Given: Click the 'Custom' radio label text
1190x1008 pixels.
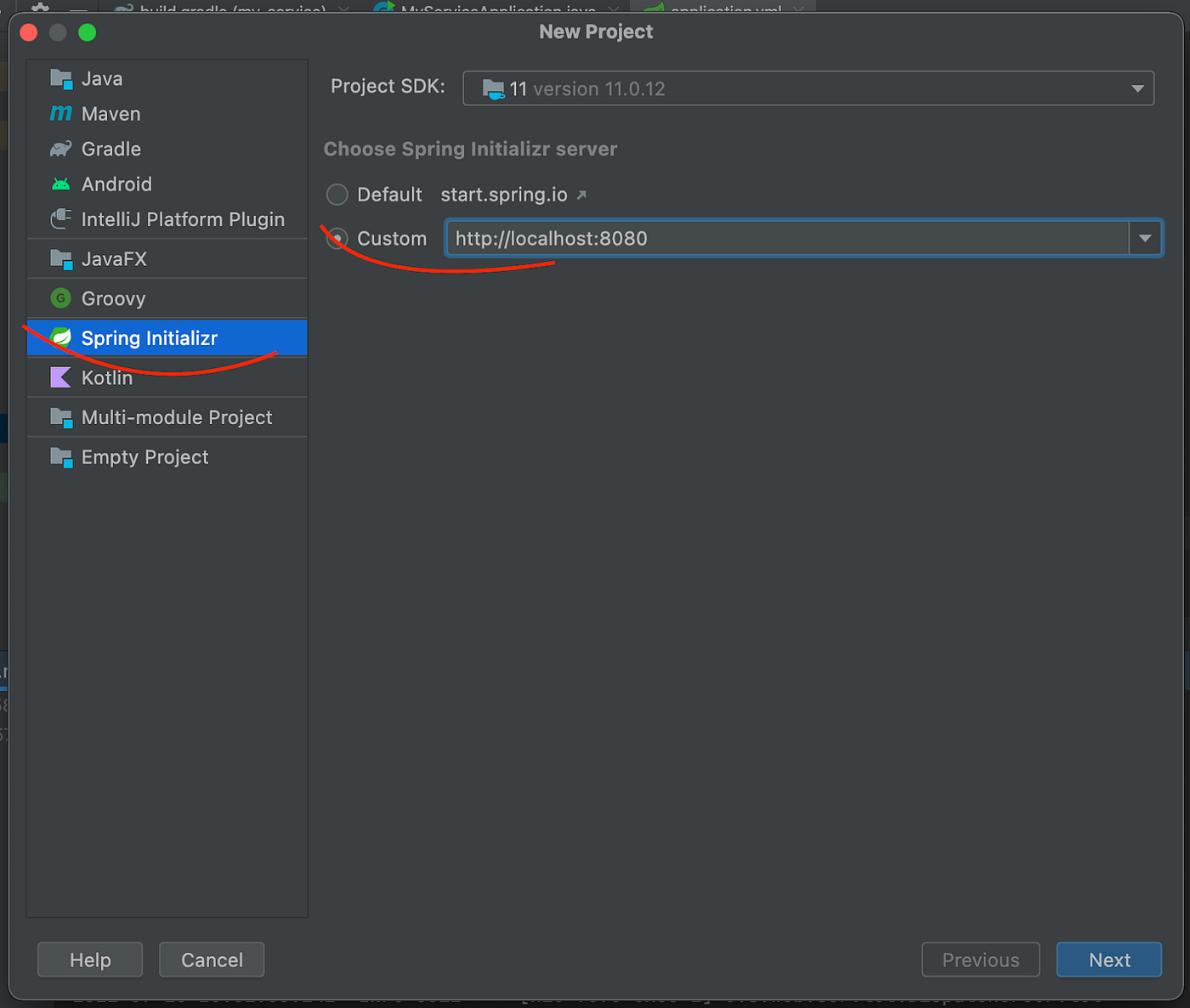Looking at the screenshot, I should pos(392,239).
